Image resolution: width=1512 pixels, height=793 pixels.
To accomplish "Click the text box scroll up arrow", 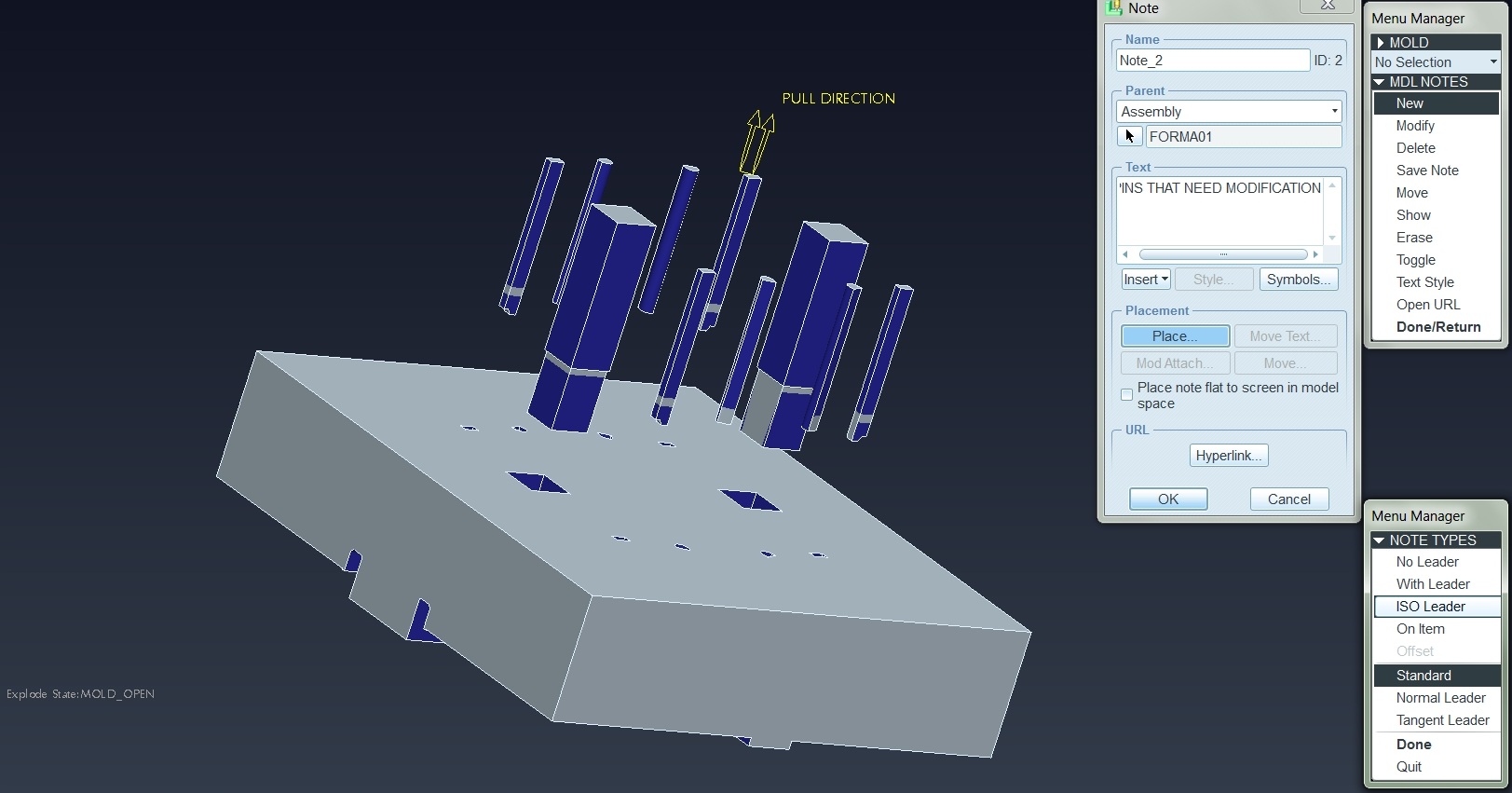I will pos(1332,185).
